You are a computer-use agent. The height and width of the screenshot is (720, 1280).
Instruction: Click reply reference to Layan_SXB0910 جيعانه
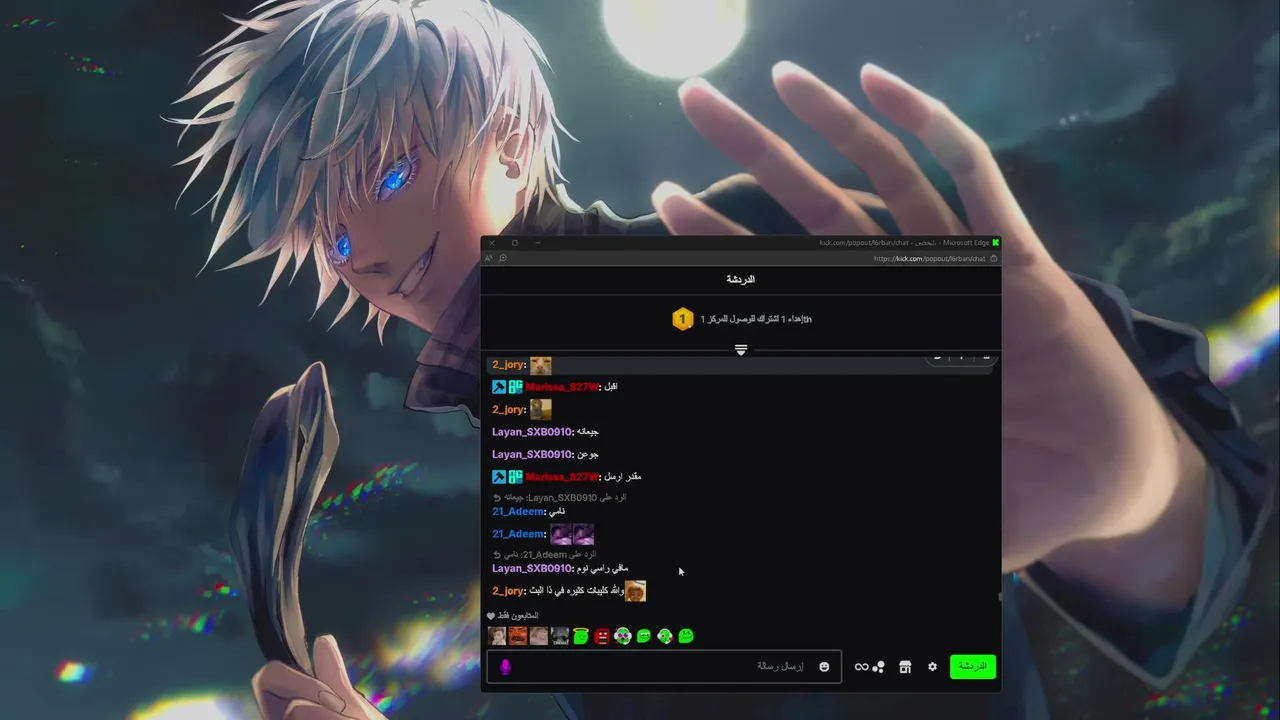(559, 498)
